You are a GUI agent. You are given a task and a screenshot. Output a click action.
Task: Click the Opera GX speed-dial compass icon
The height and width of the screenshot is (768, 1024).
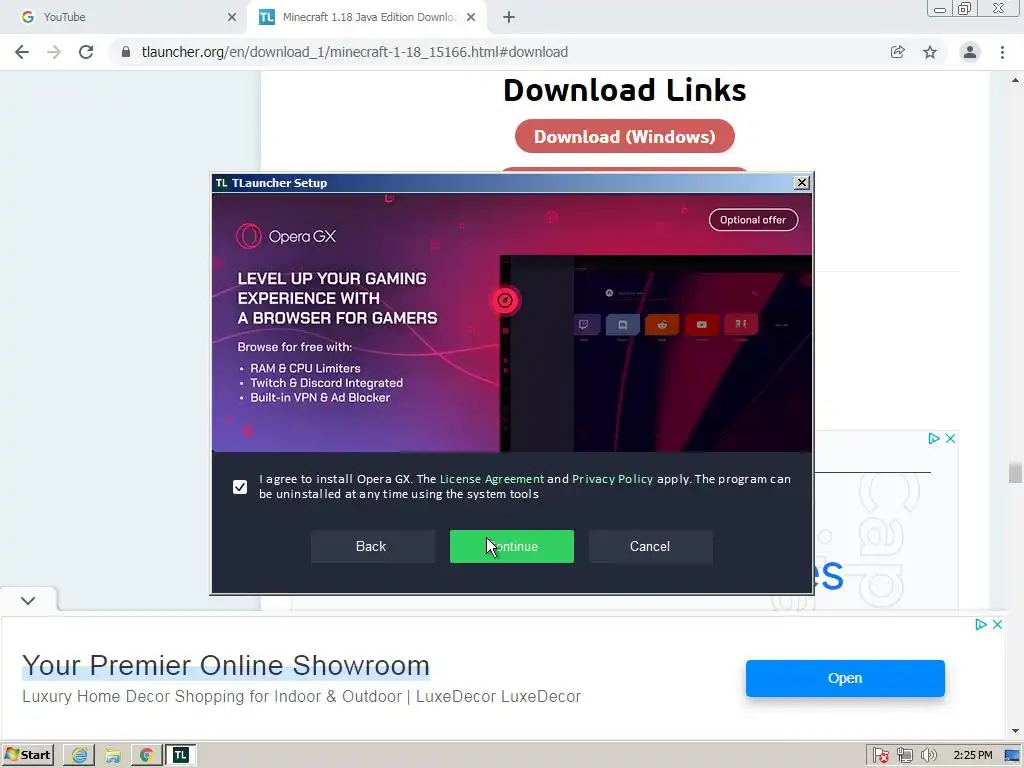505,300
